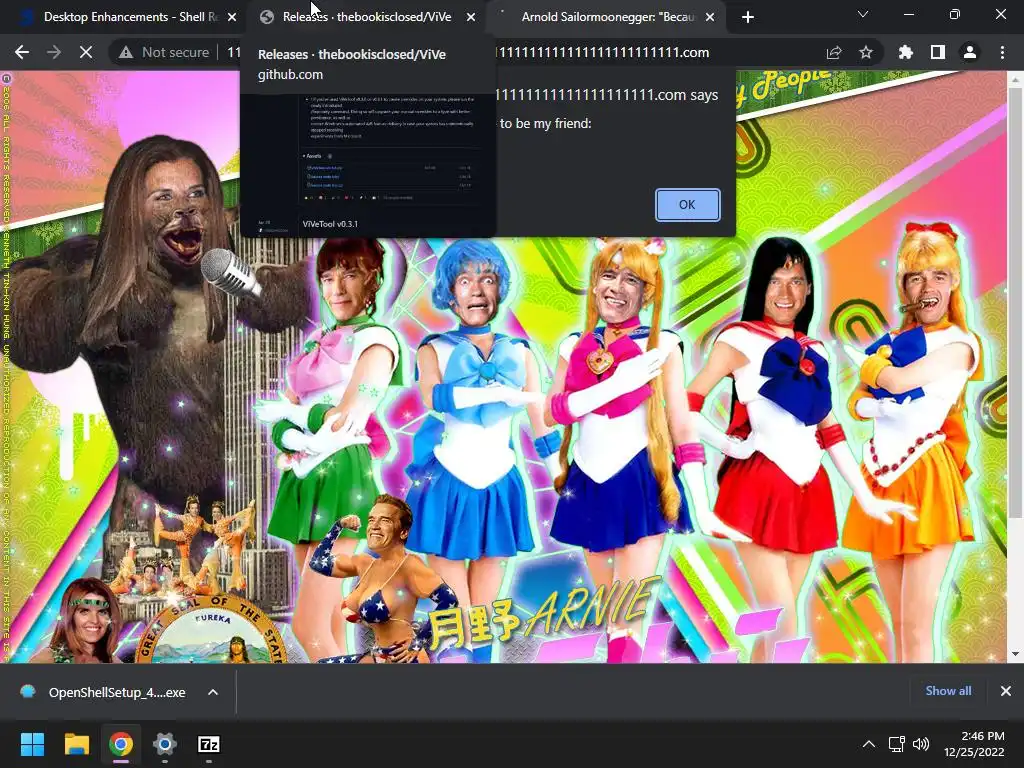This screenshot has width=1024, height=768.
Task: Open File Explorer from taskbar
Action: click(76, 744)
